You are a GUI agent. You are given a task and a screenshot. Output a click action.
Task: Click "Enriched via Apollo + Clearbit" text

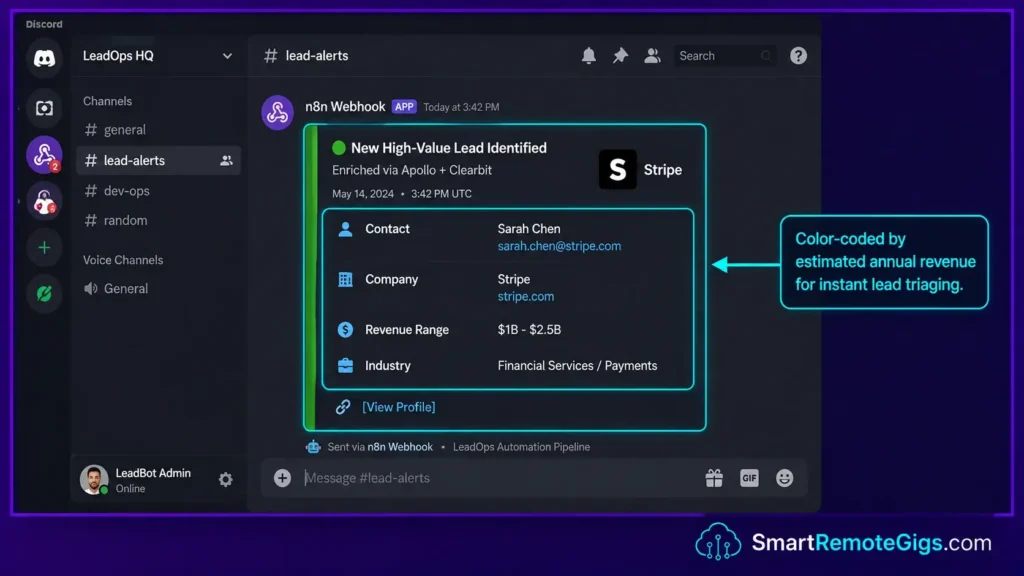pyautogui.click(x=411, y=170)
